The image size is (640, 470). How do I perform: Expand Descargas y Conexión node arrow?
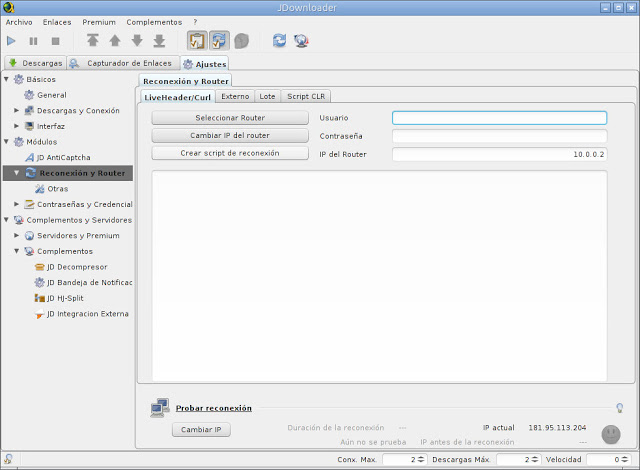[x=17, y=110]
